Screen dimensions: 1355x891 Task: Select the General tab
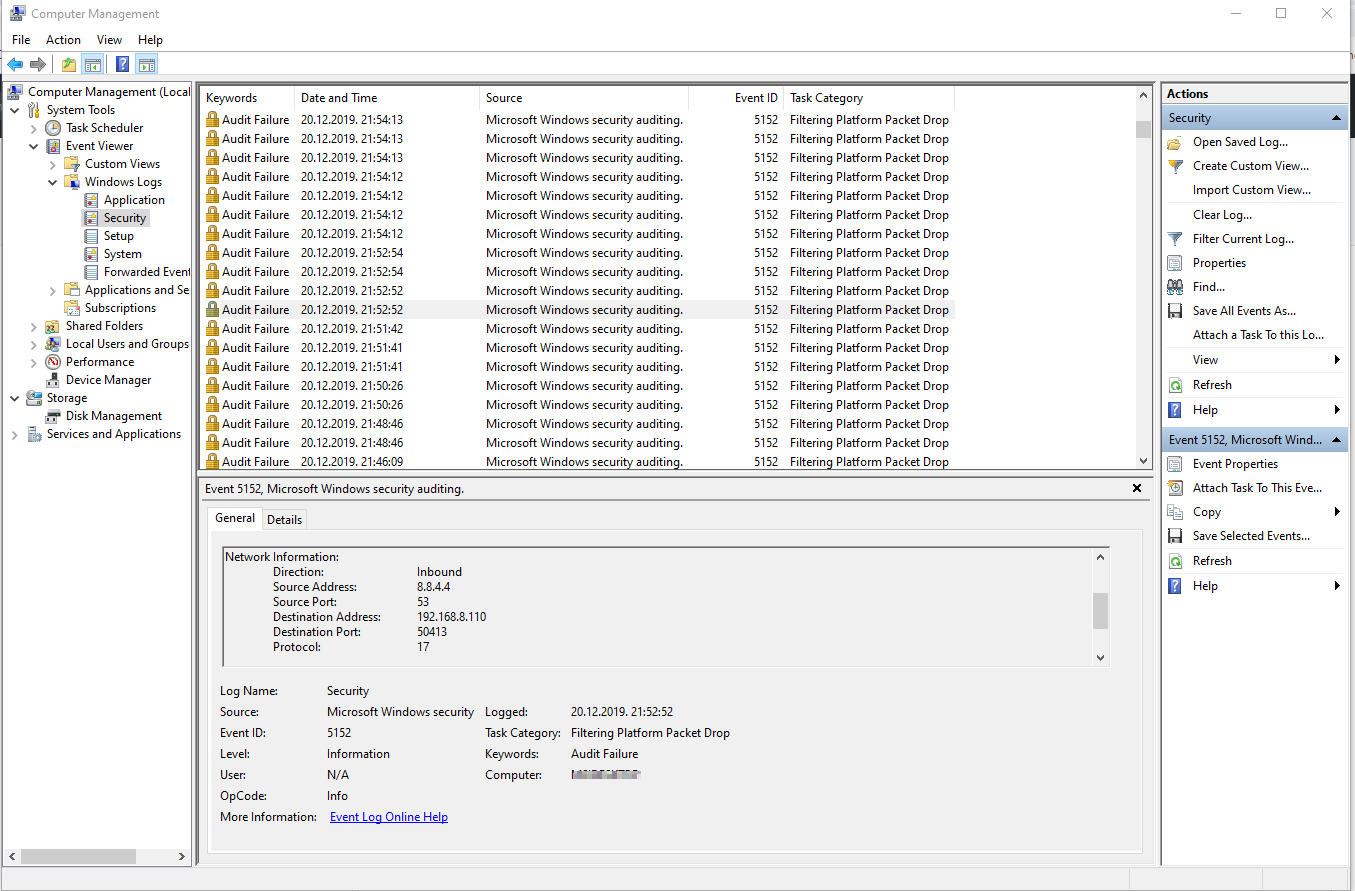pos(235,518)
